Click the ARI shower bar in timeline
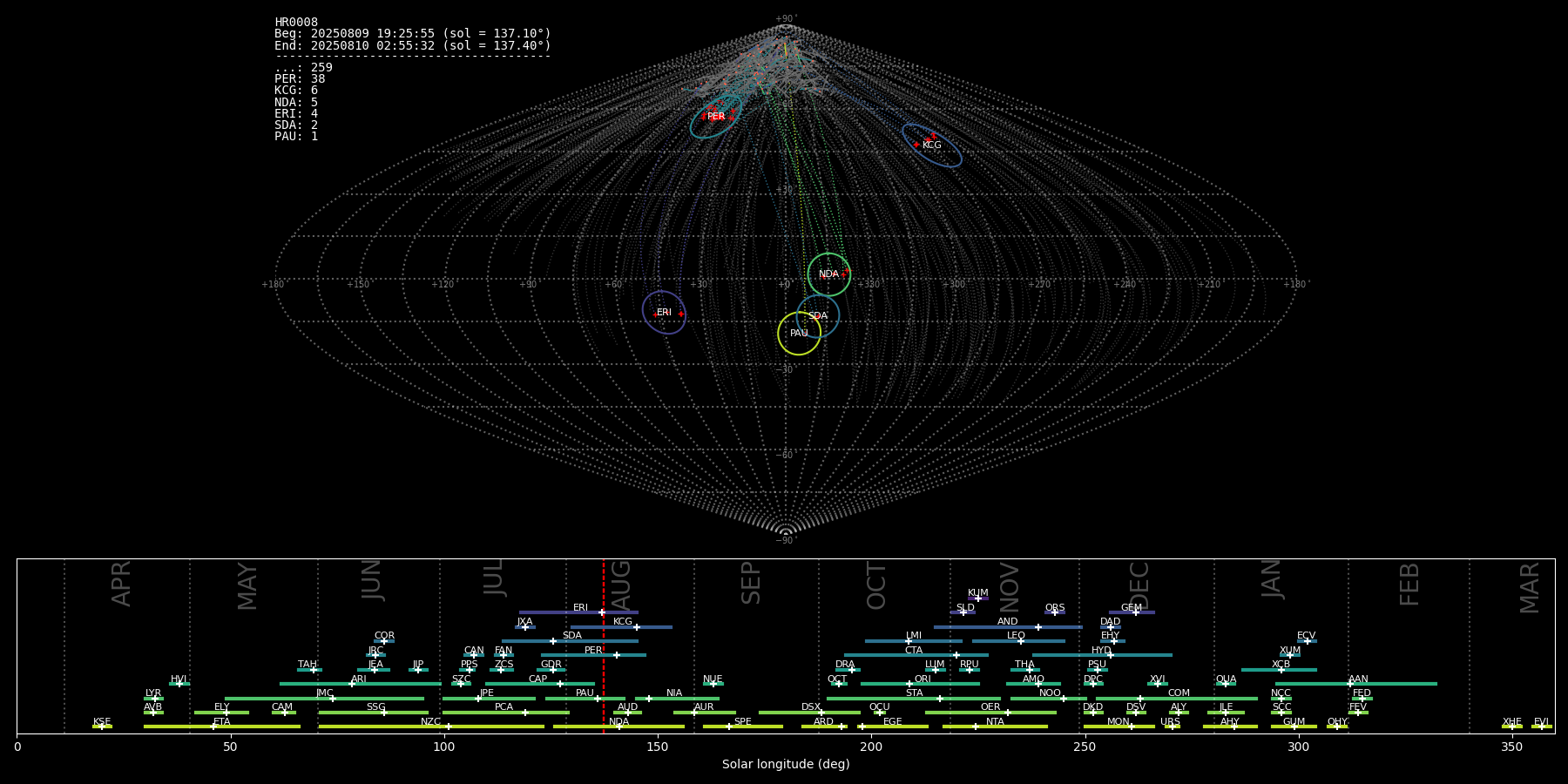This screenshot has width=1568, height=784. (x=361, y=684)
